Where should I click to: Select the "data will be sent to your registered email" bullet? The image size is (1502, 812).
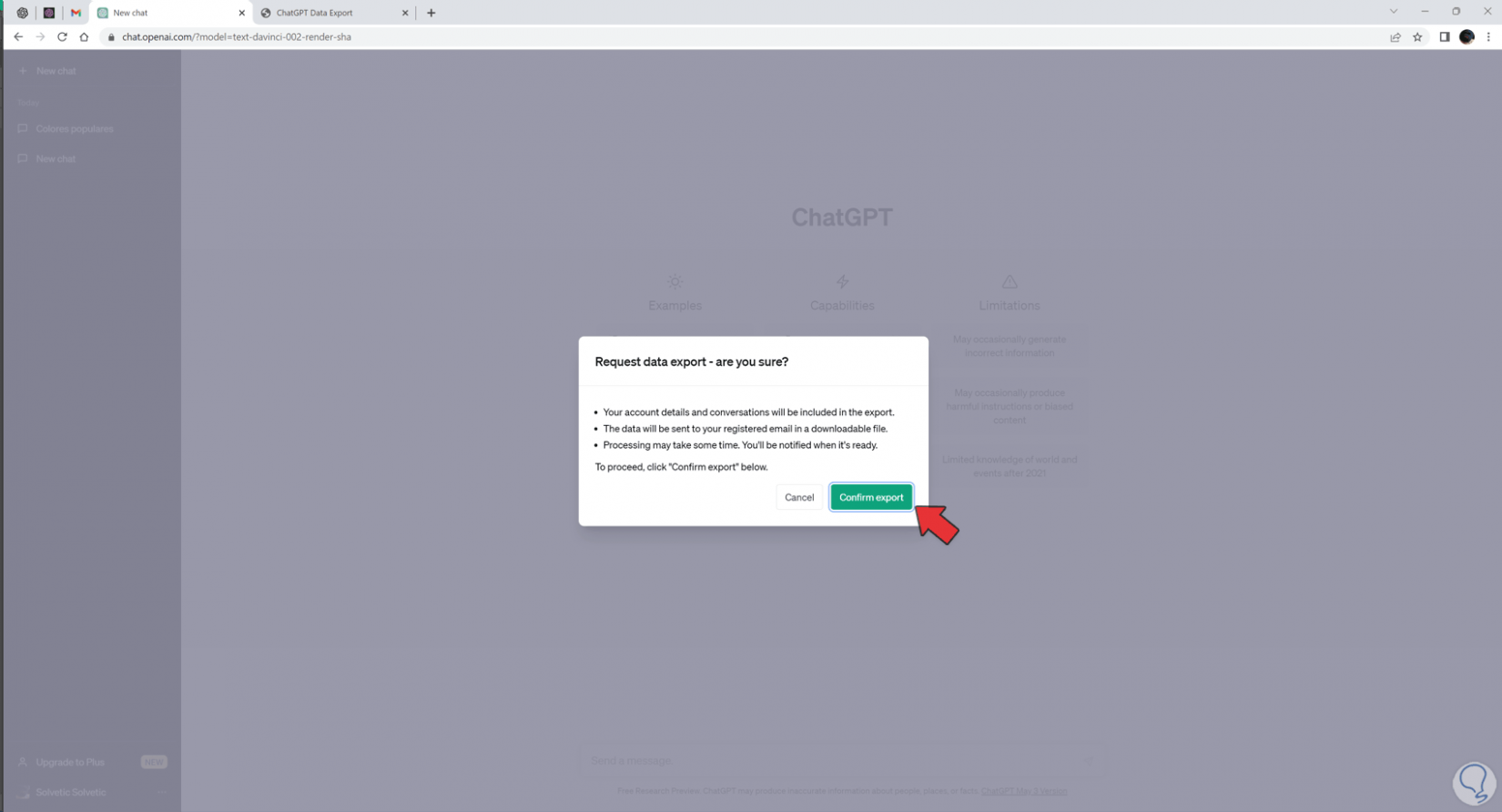745,429
